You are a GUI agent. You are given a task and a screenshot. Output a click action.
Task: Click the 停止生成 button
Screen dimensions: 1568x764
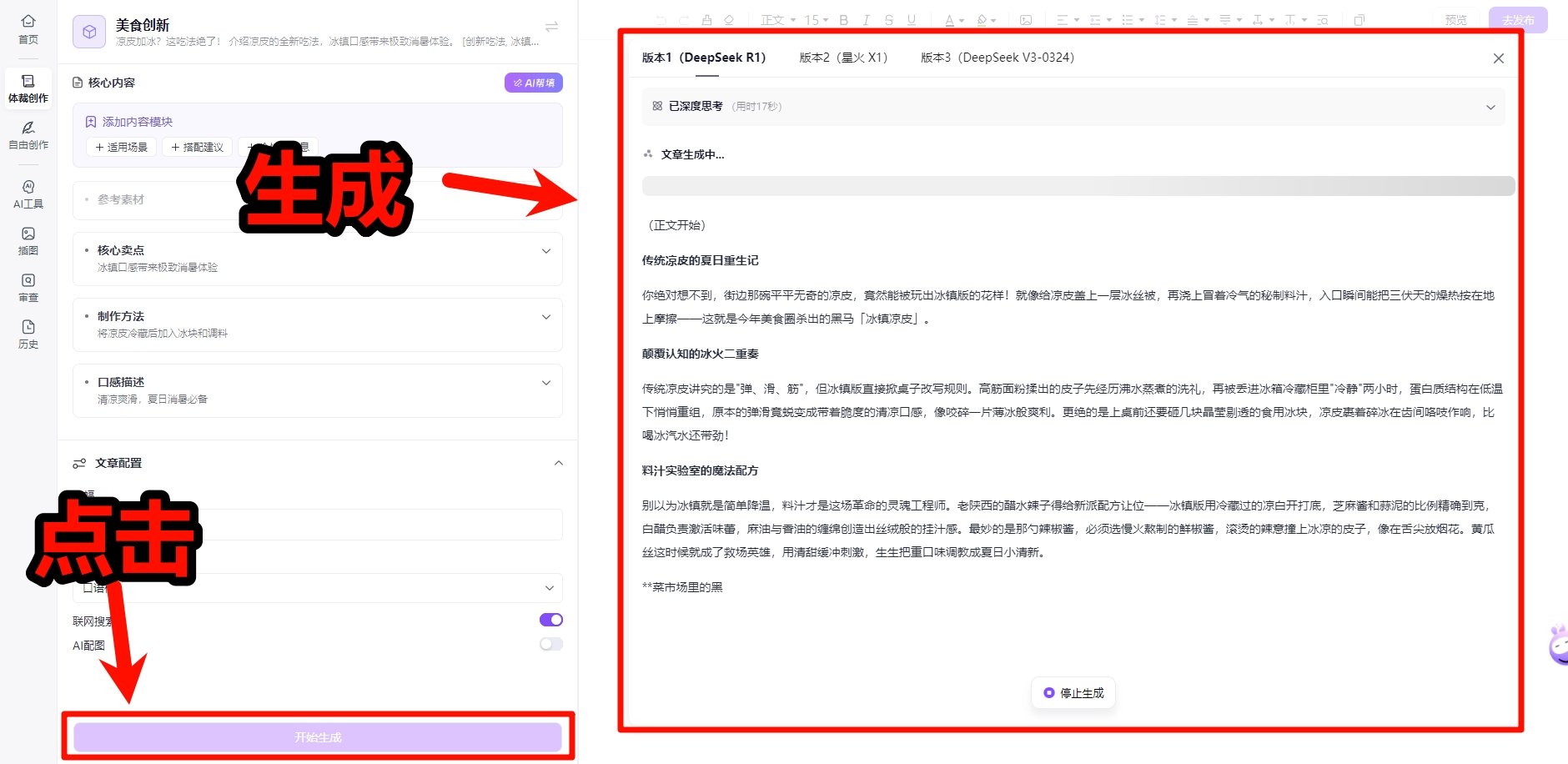click(1073, 693)
